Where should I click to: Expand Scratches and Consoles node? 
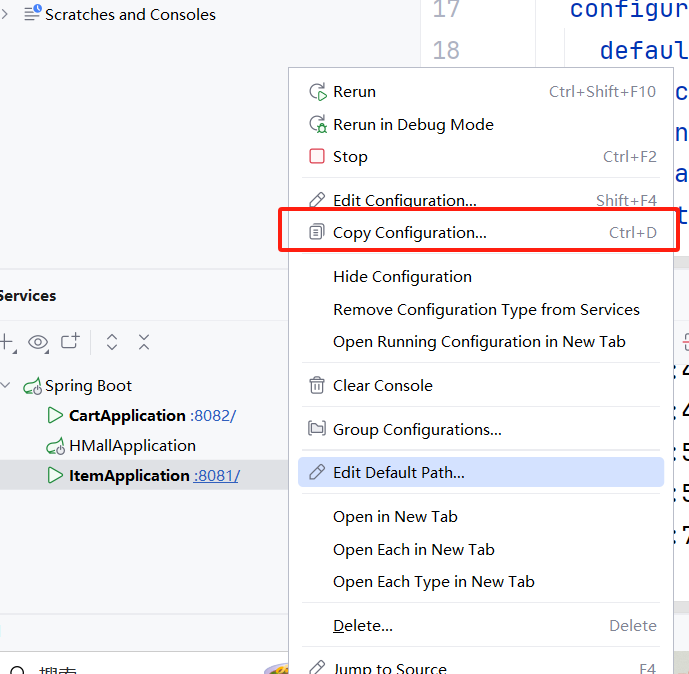(5, 14)
